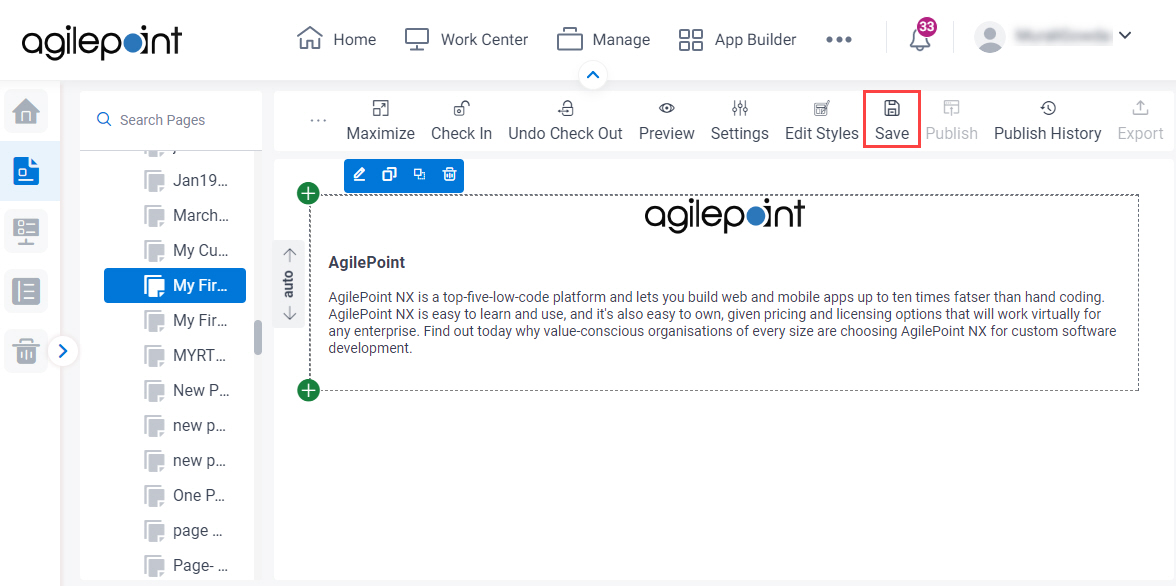The width and height of the screenshot is (1176, 586).
Task: Open the New P... page
Action: click(x=187, y=390)
